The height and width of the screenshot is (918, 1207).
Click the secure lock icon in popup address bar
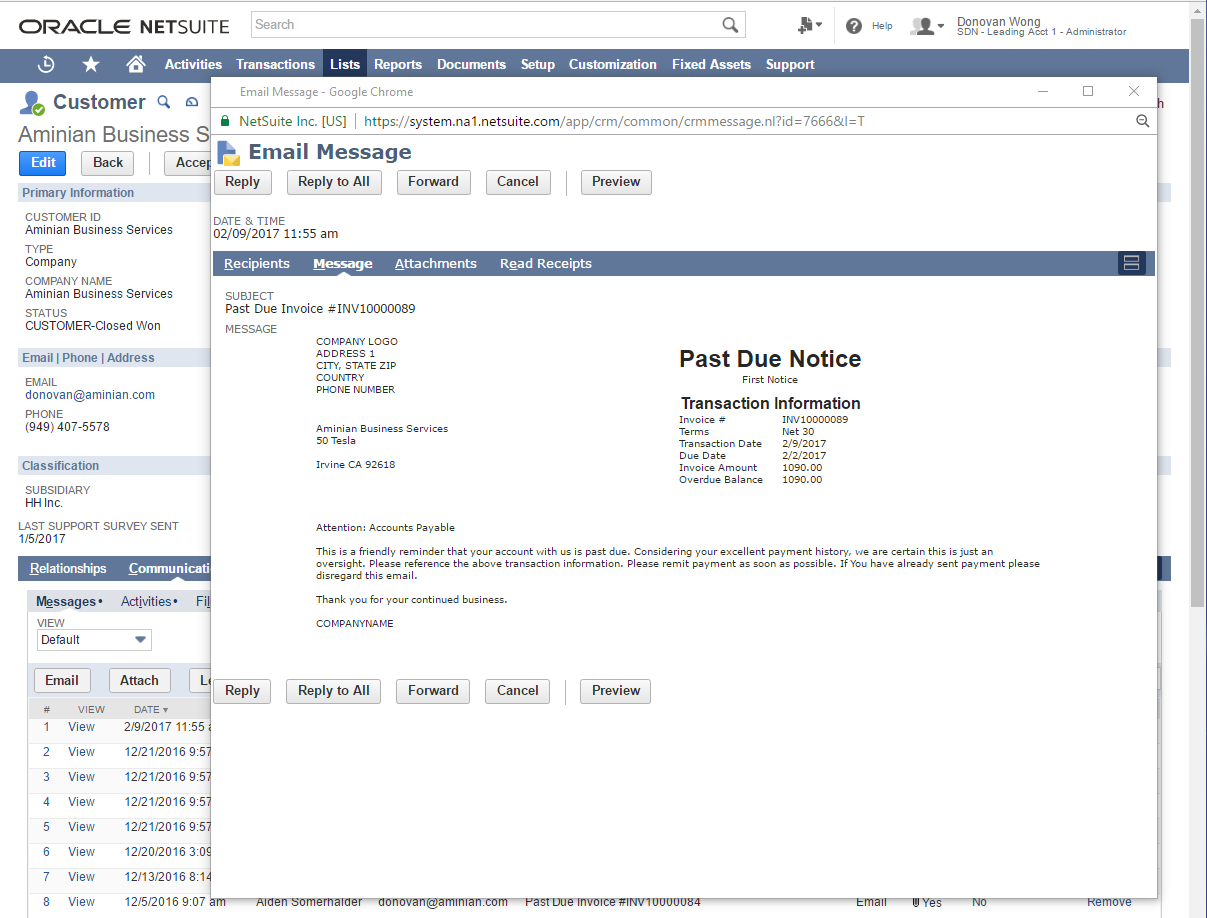(225, 121)
